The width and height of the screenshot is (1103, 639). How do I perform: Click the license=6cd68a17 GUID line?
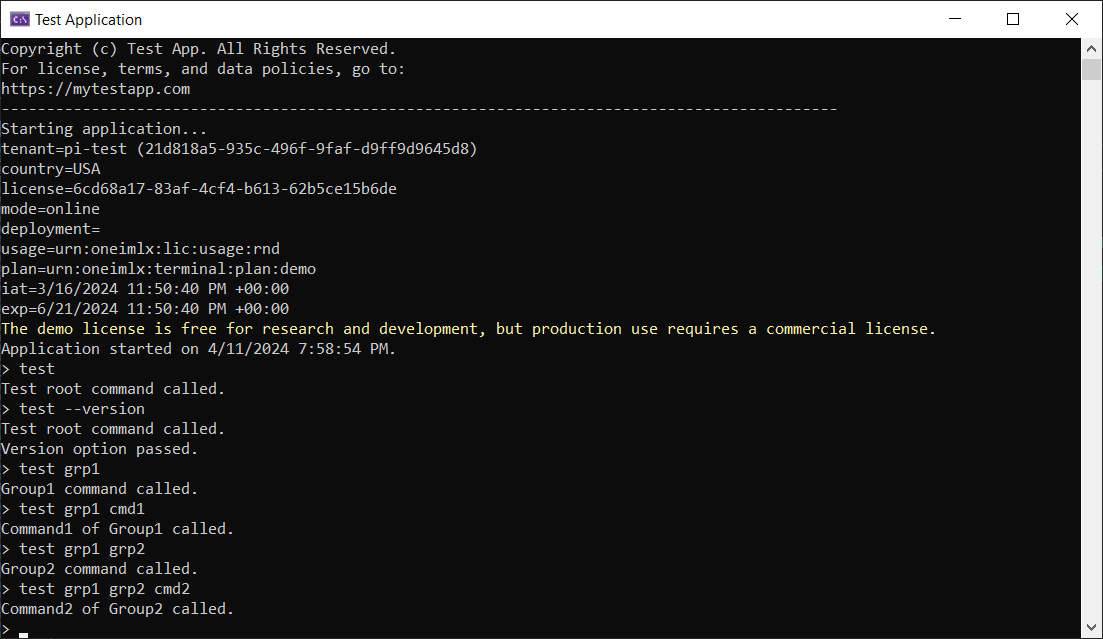point(198,189)
